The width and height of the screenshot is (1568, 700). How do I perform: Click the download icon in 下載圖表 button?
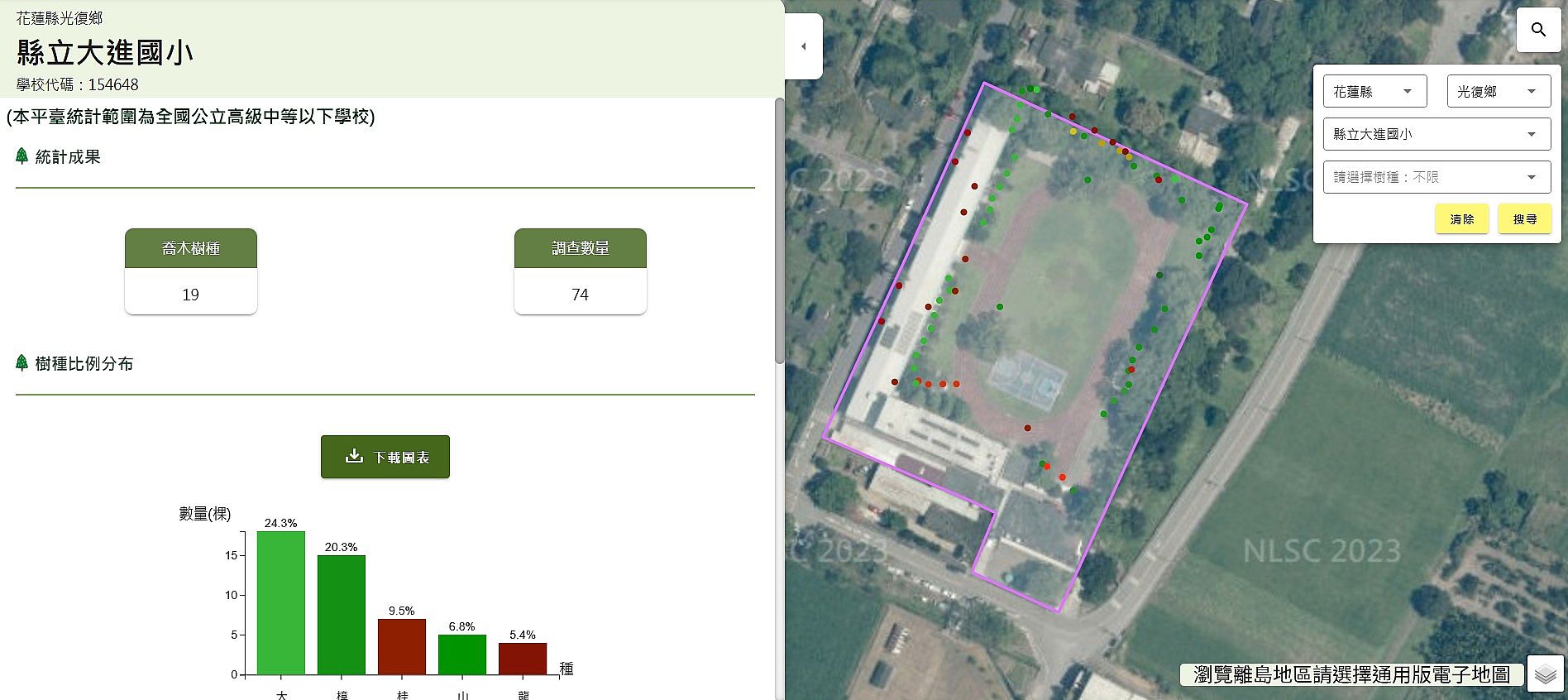[x=354, y=456]
